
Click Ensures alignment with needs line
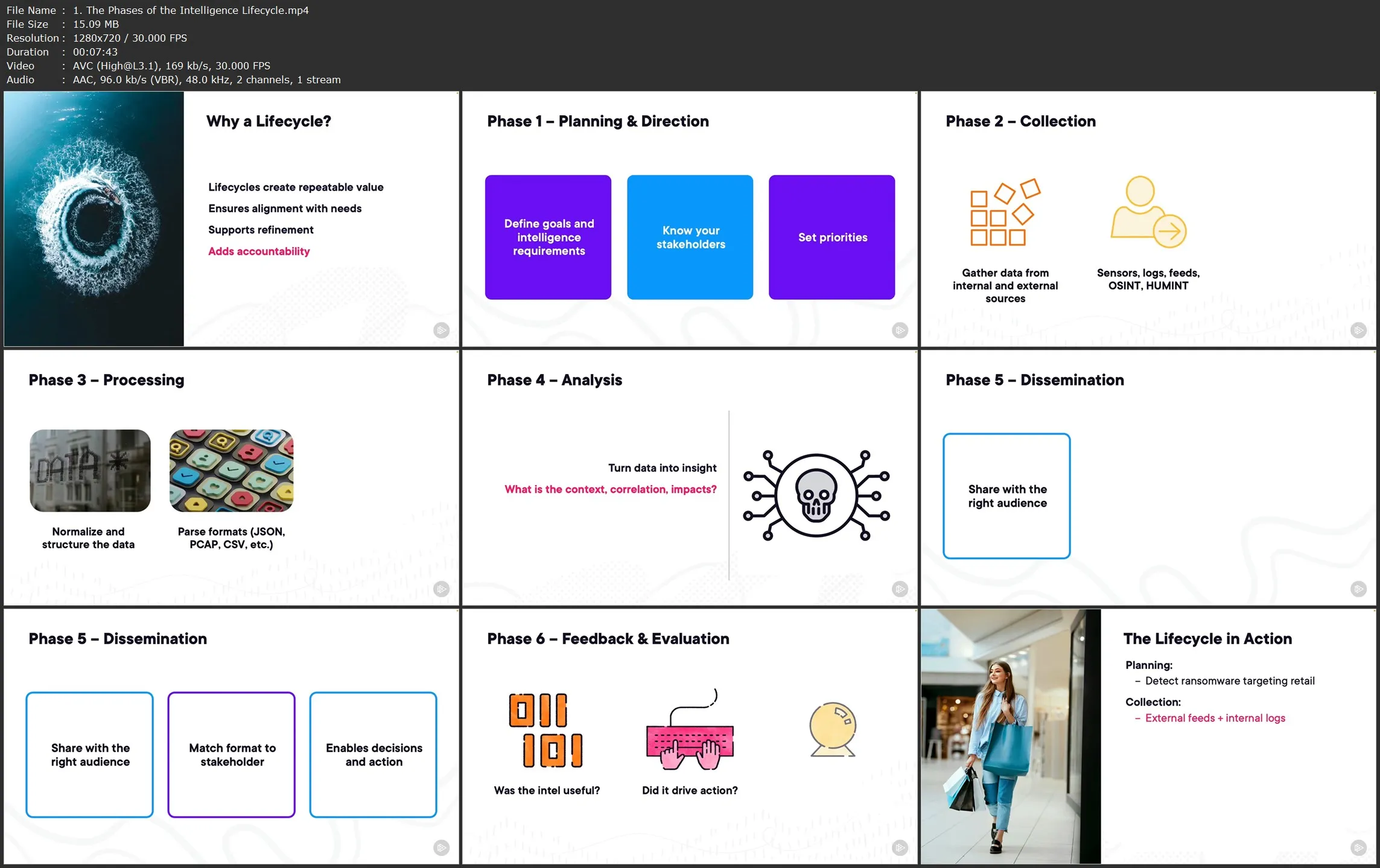click(285, 209)
